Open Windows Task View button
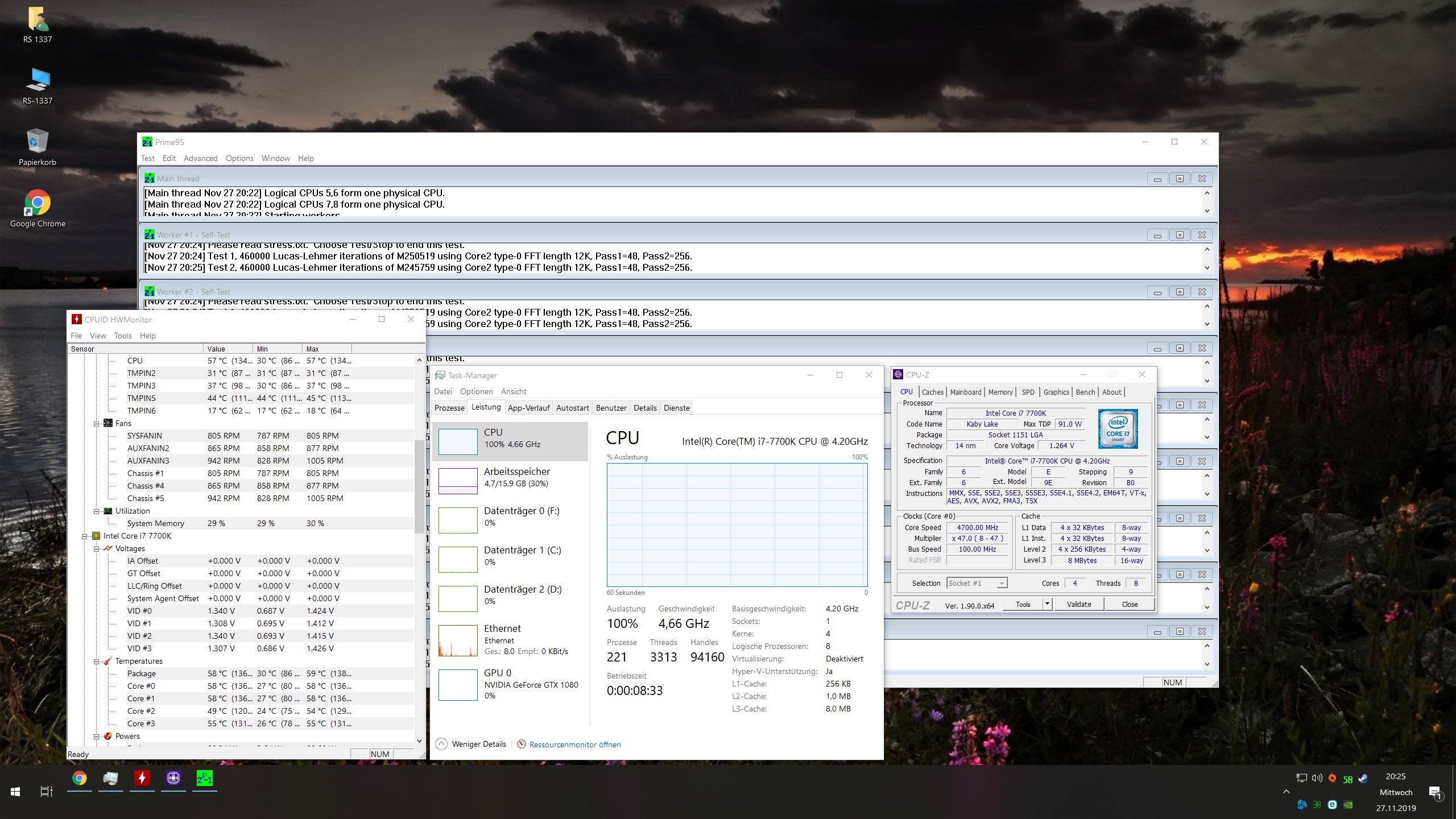The width and height of the screenshot is (1456, 819). tap(47, 791)
